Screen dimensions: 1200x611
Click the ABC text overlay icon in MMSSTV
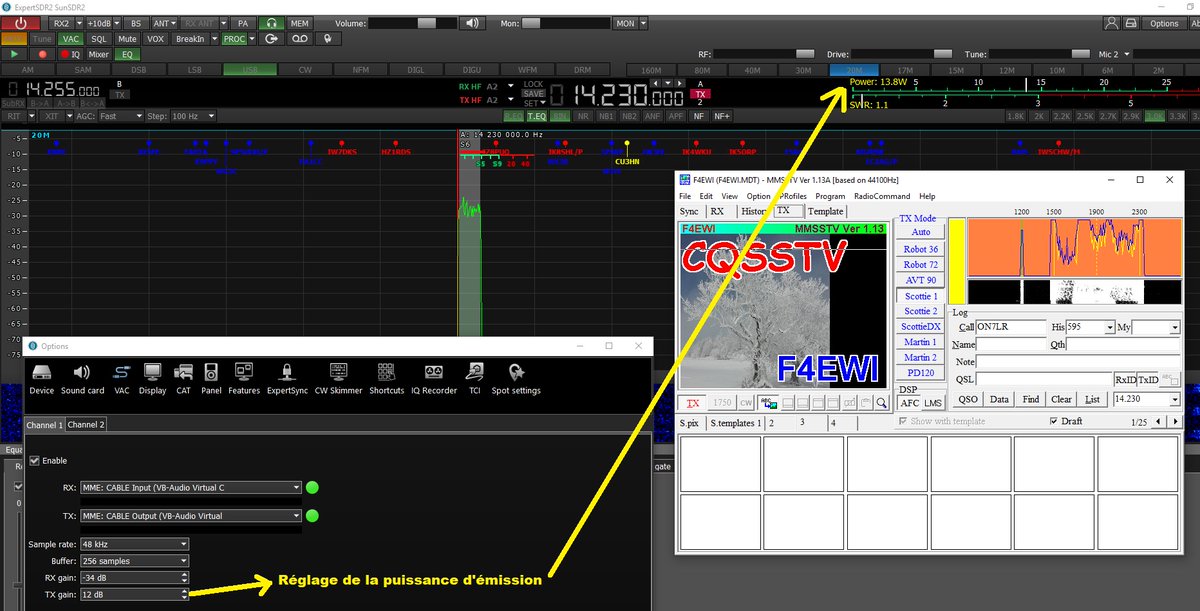pyautogui.click(x=768, y=403)
